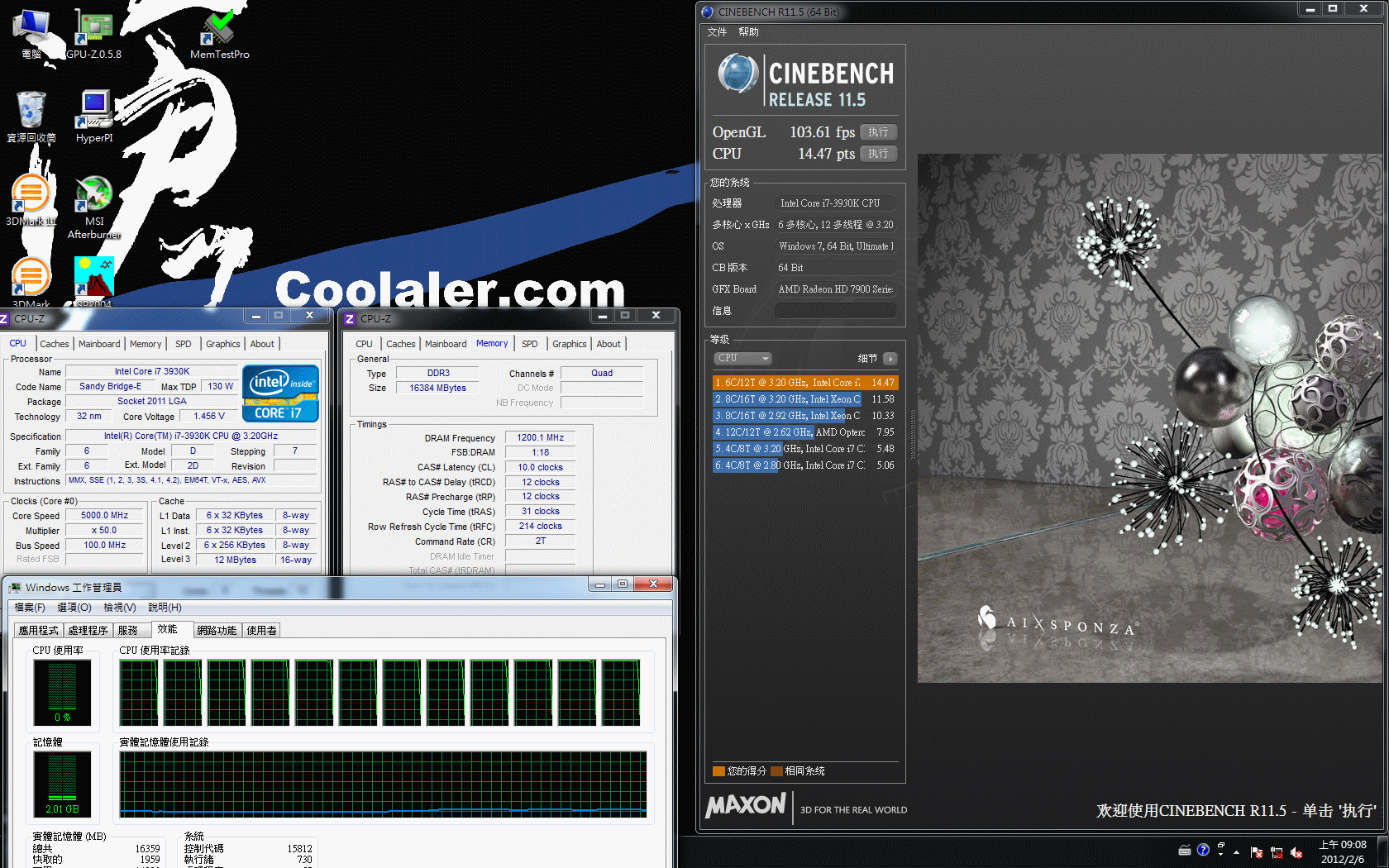Switch to SPD tab in right CPU-Z
Screen dimensions: 1389x868
pos(530,344)
